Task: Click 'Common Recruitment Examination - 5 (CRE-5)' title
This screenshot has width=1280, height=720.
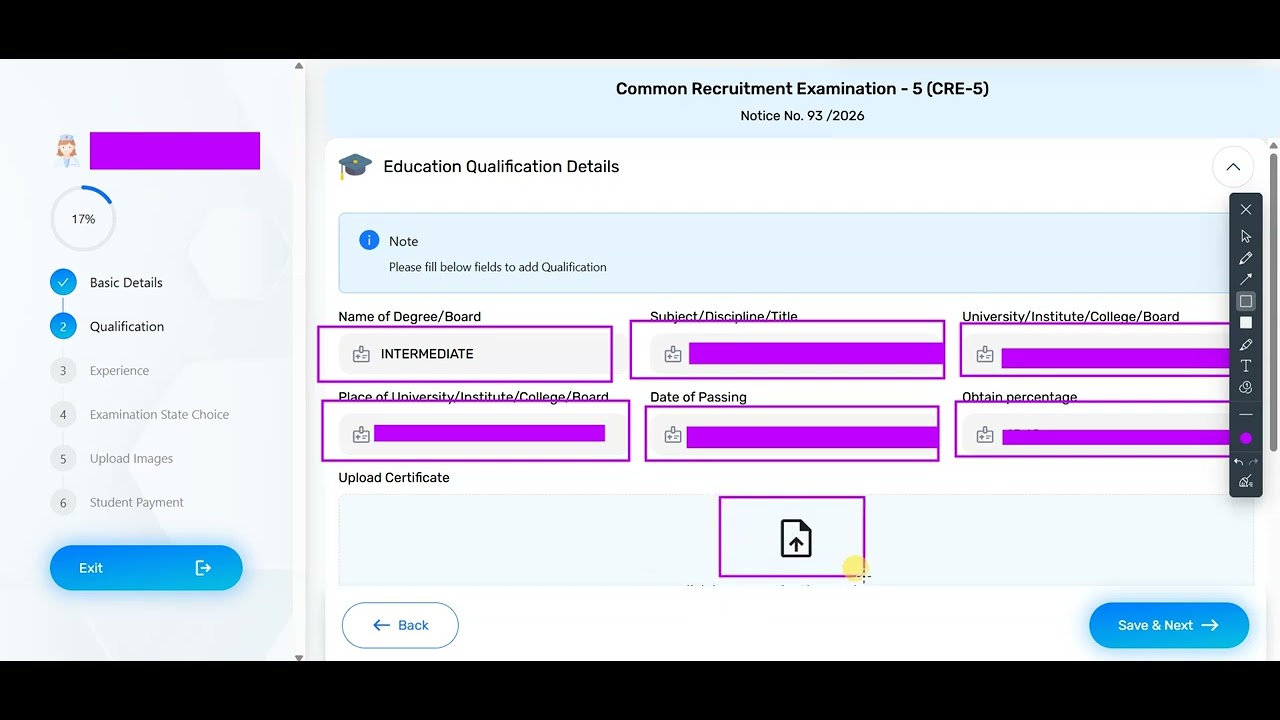Action: pos(802,88)
